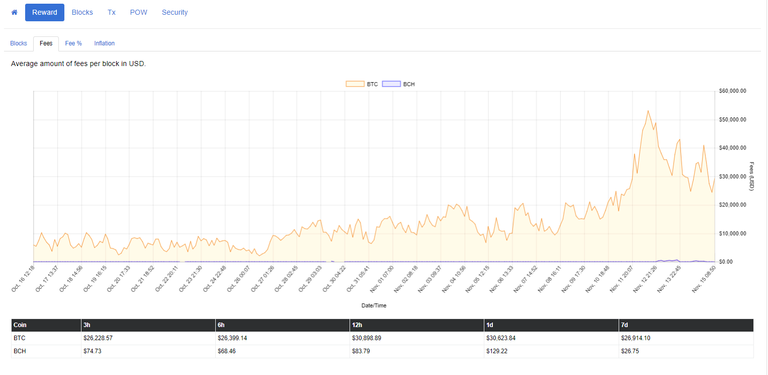Click the $50,000.00 axis label

tap(732, 119)
